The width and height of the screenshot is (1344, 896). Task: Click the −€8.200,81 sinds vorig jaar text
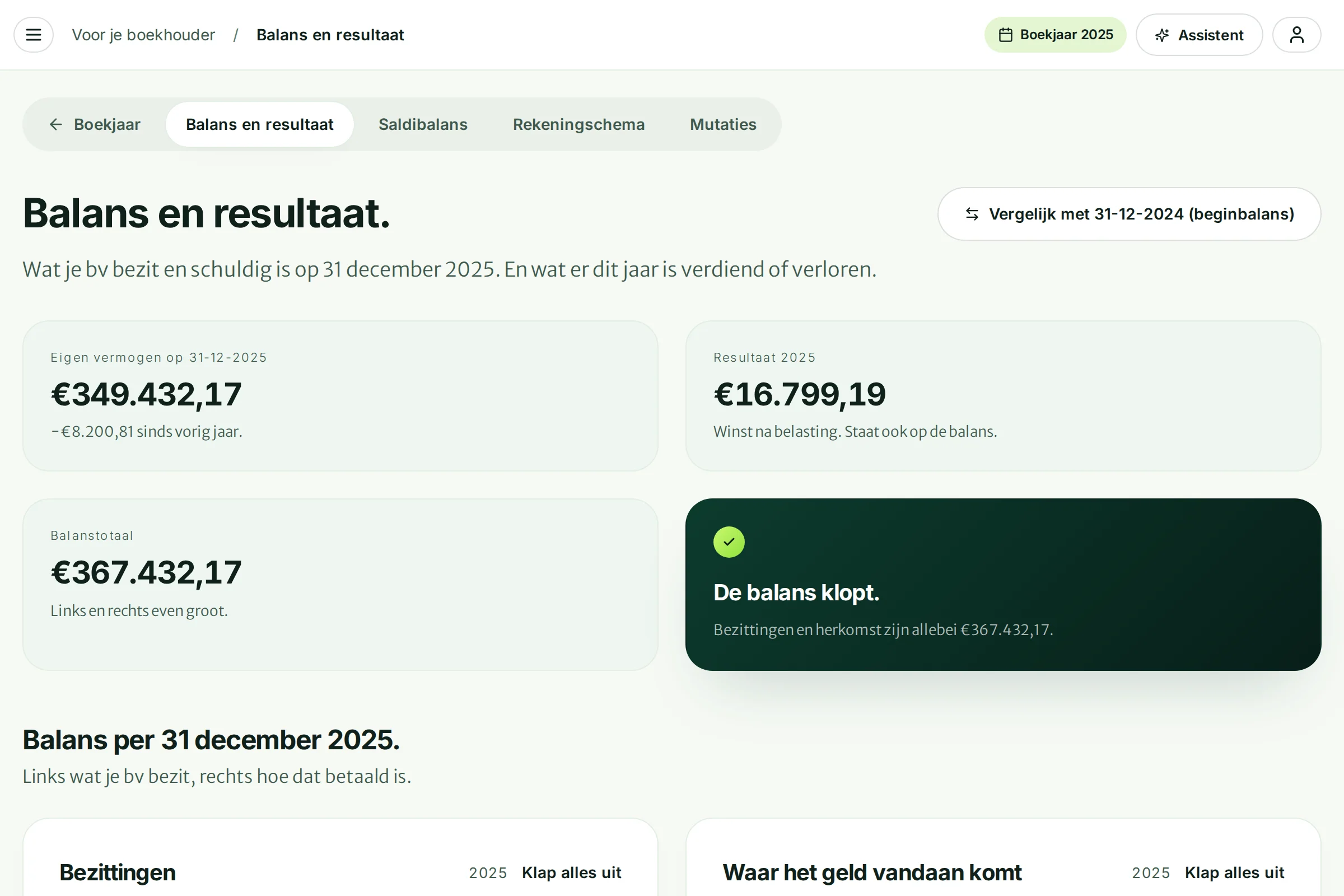[x=146, y=431]
